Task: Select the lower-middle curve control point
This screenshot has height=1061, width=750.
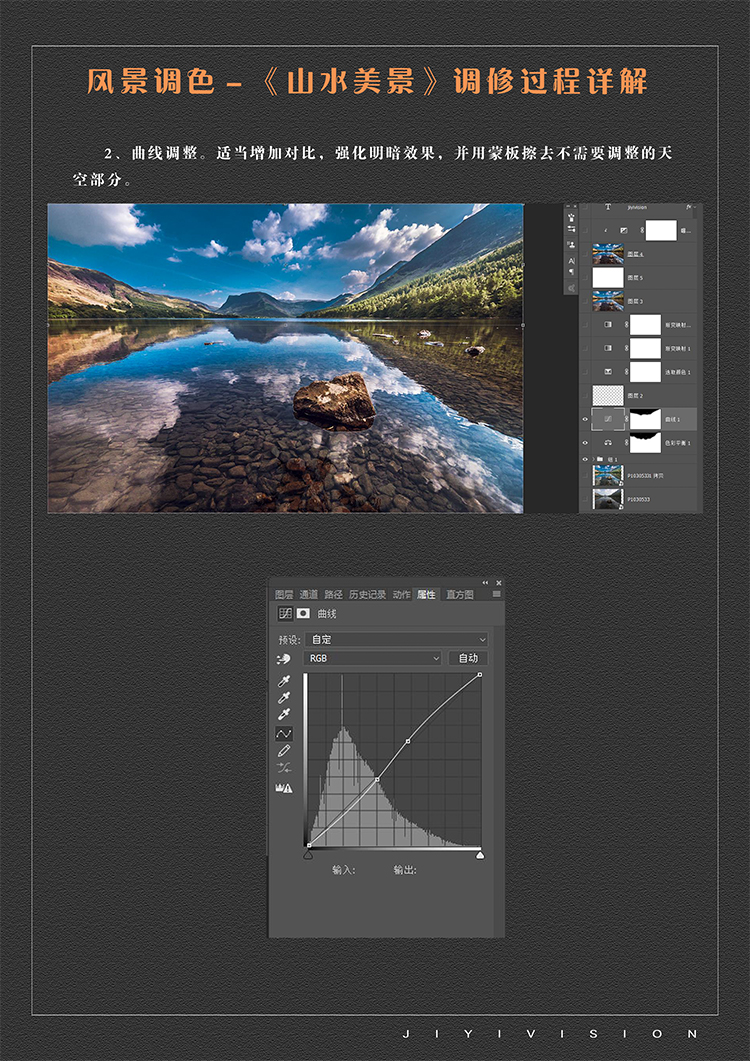Action: tap(376, 780)
